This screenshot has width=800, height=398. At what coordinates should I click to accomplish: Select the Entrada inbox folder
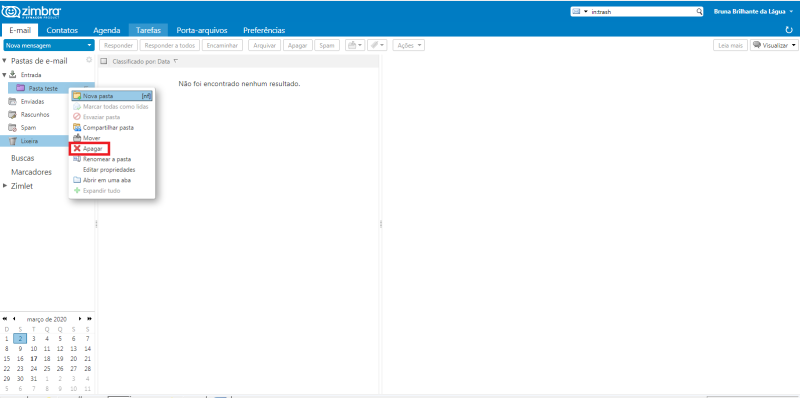tap(31, 74)
